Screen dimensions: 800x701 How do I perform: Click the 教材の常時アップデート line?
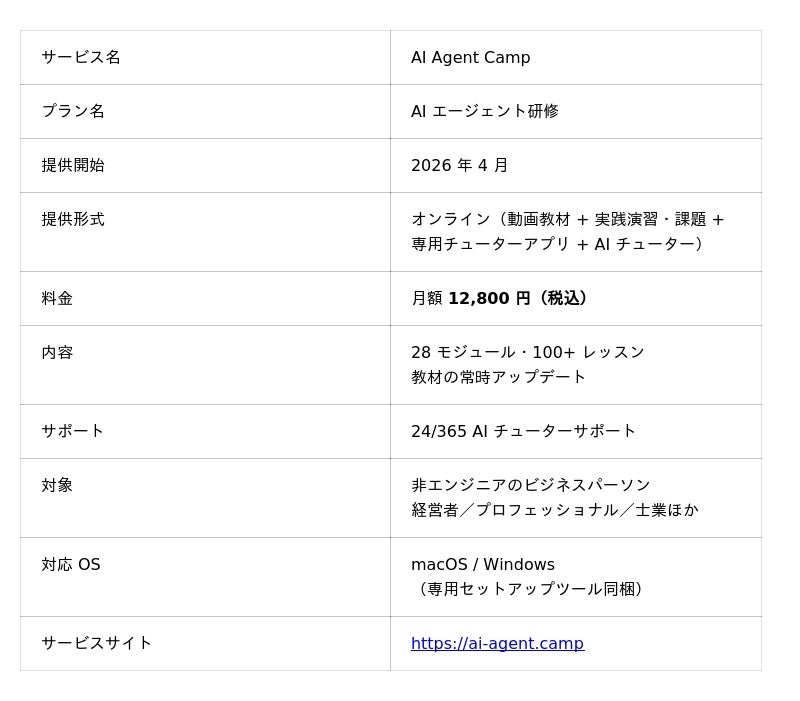pos(498,378)
